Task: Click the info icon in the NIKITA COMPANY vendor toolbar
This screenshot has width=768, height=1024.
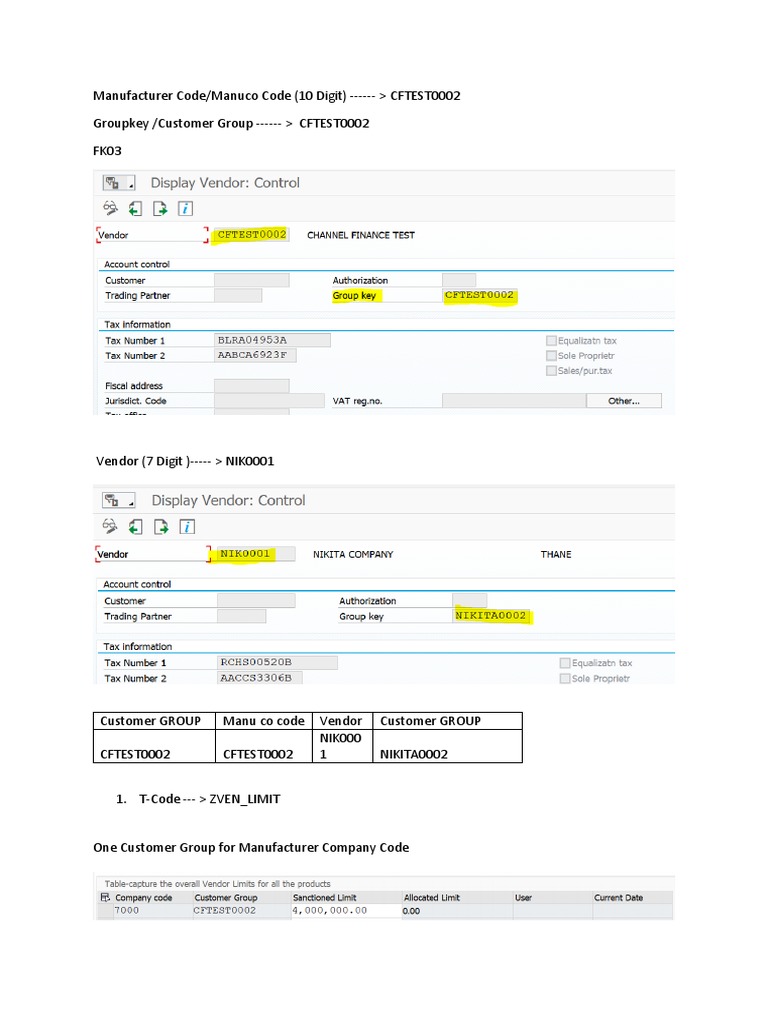Action: [x=187, y=526]
